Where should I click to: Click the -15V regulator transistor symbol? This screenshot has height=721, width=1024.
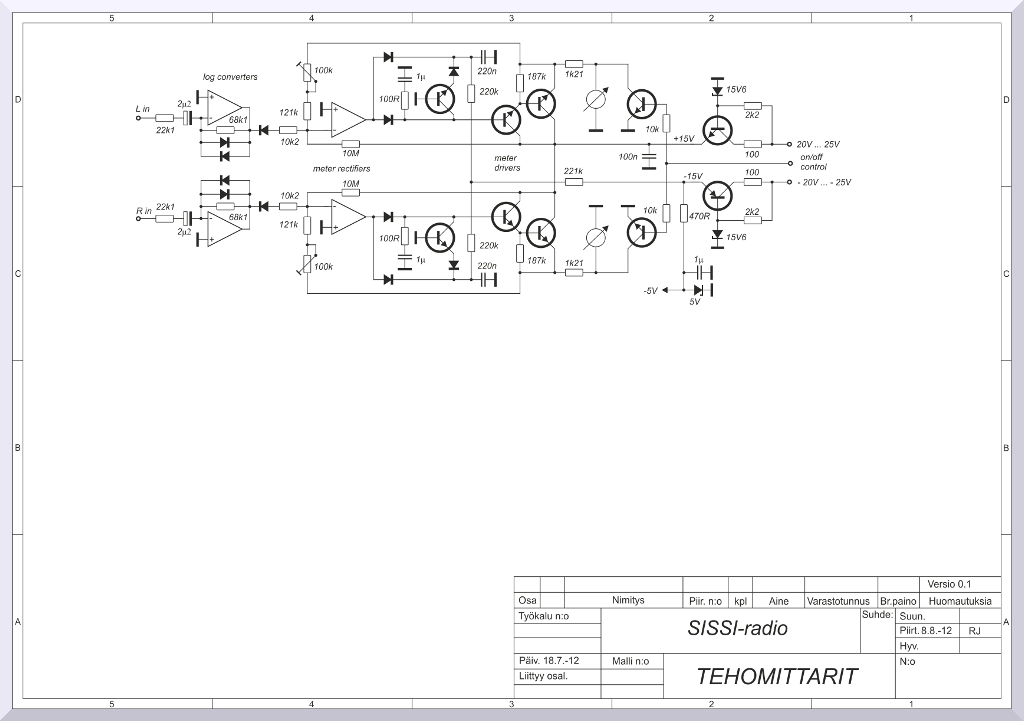(x=717, y=195)
